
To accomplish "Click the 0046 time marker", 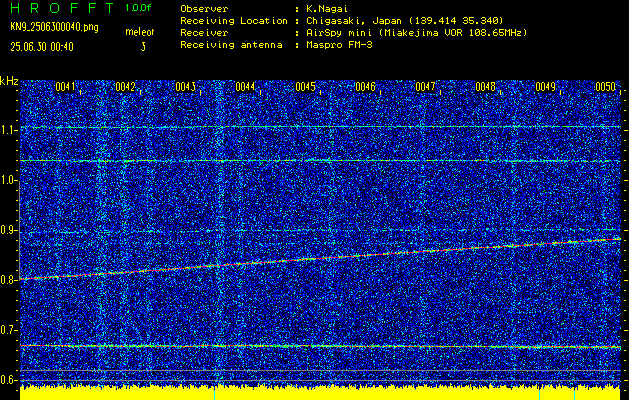I will 365,87.
